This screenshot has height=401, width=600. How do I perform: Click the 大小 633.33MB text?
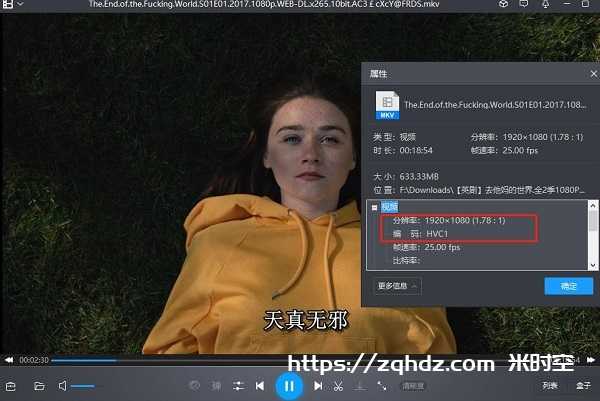point(406,176)
